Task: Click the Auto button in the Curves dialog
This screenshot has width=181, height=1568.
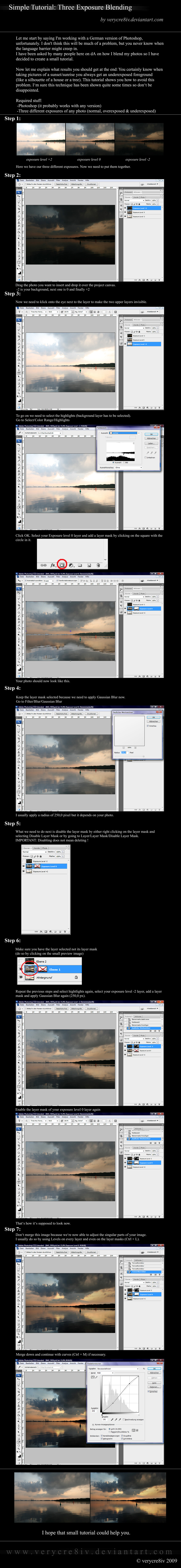Action: tap(154, 1383)
